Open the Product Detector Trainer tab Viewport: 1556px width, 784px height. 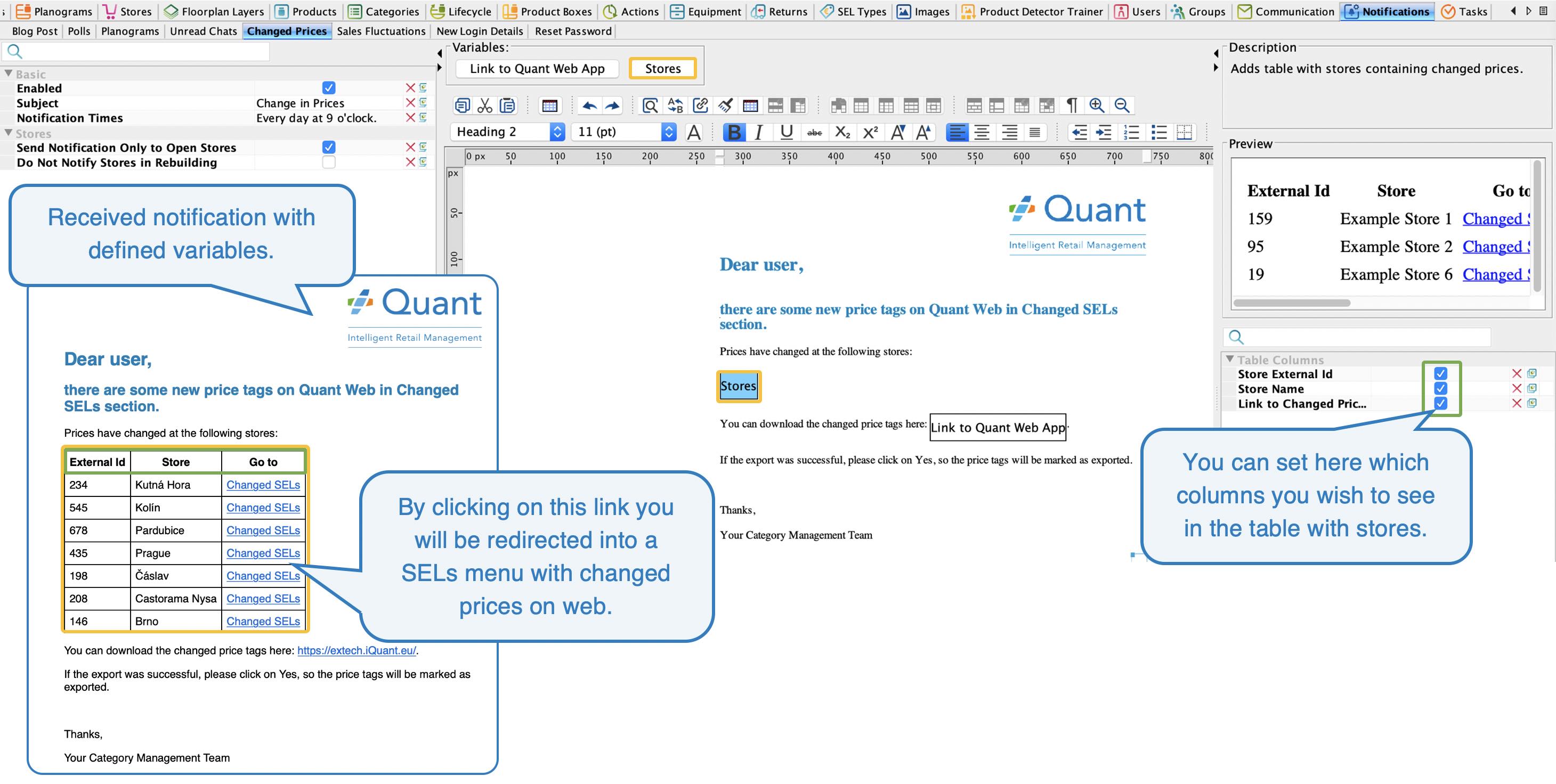(1032, 12)
